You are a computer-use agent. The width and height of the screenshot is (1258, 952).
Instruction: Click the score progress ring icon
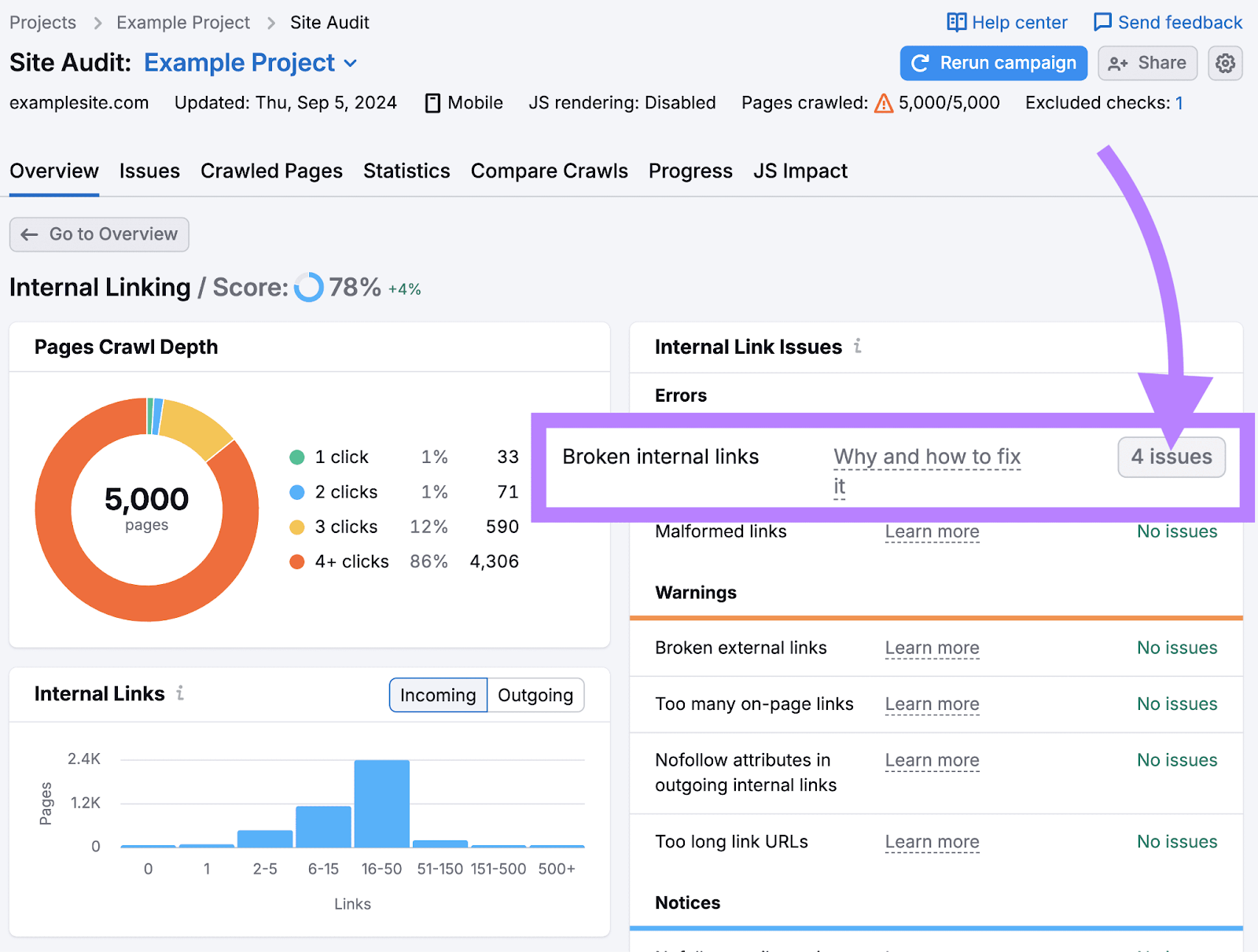308,288
